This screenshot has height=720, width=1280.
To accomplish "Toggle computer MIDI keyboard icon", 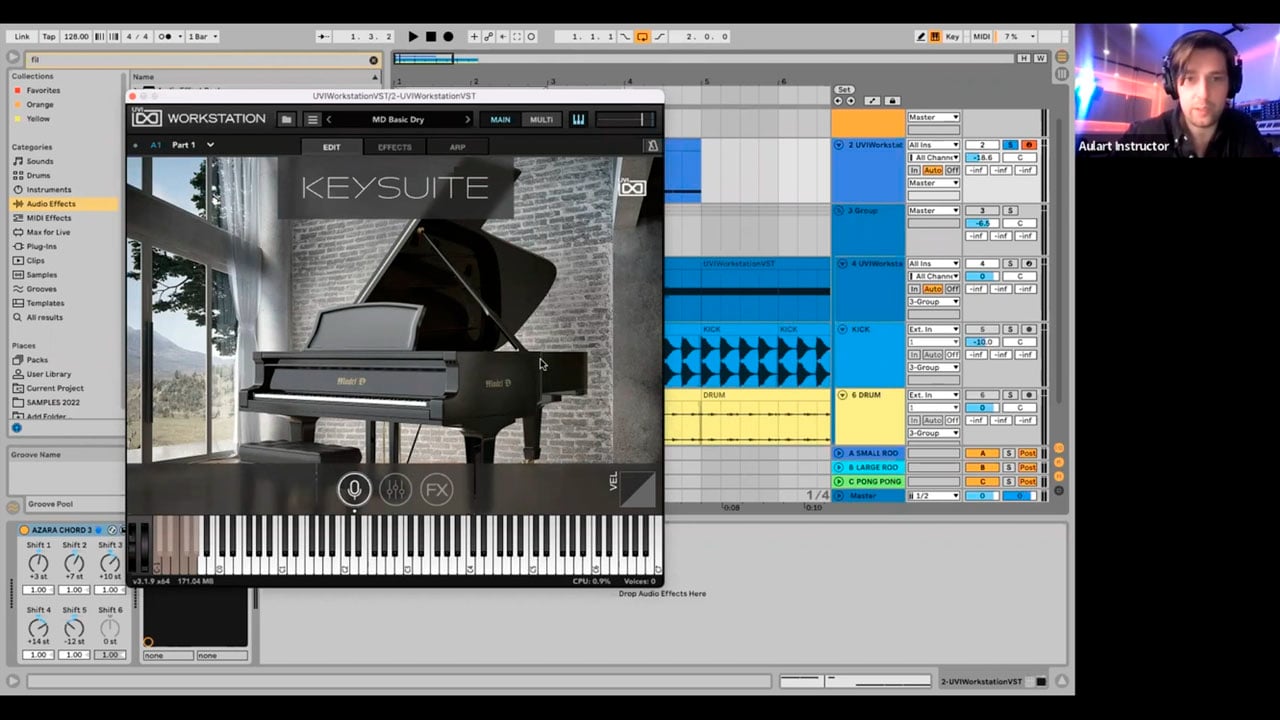I will coord(935,36).
